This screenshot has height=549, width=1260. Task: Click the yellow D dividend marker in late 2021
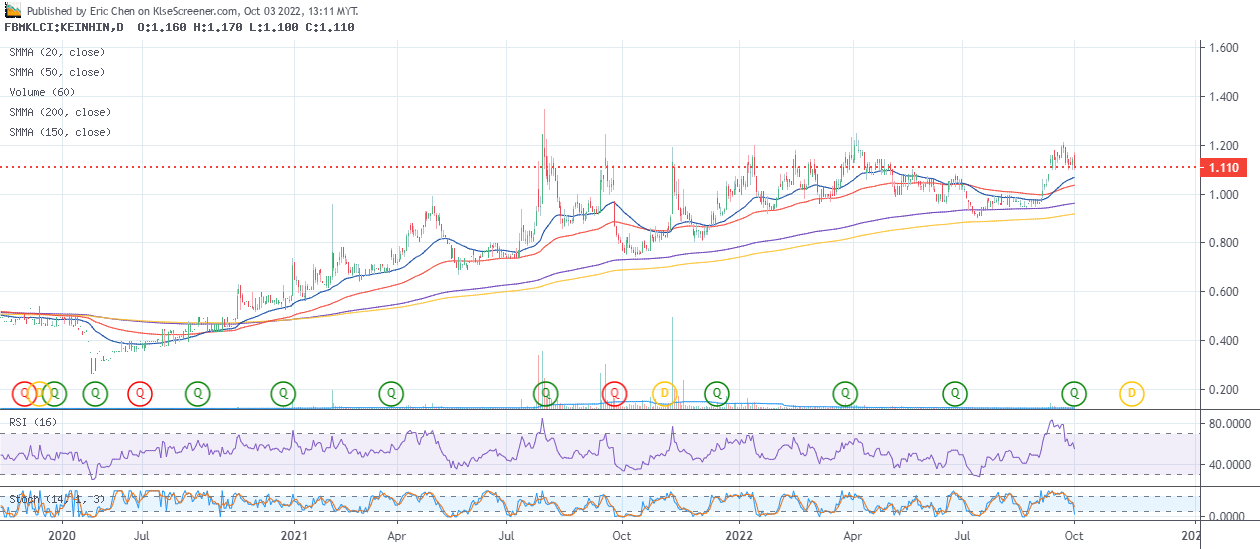664,394
